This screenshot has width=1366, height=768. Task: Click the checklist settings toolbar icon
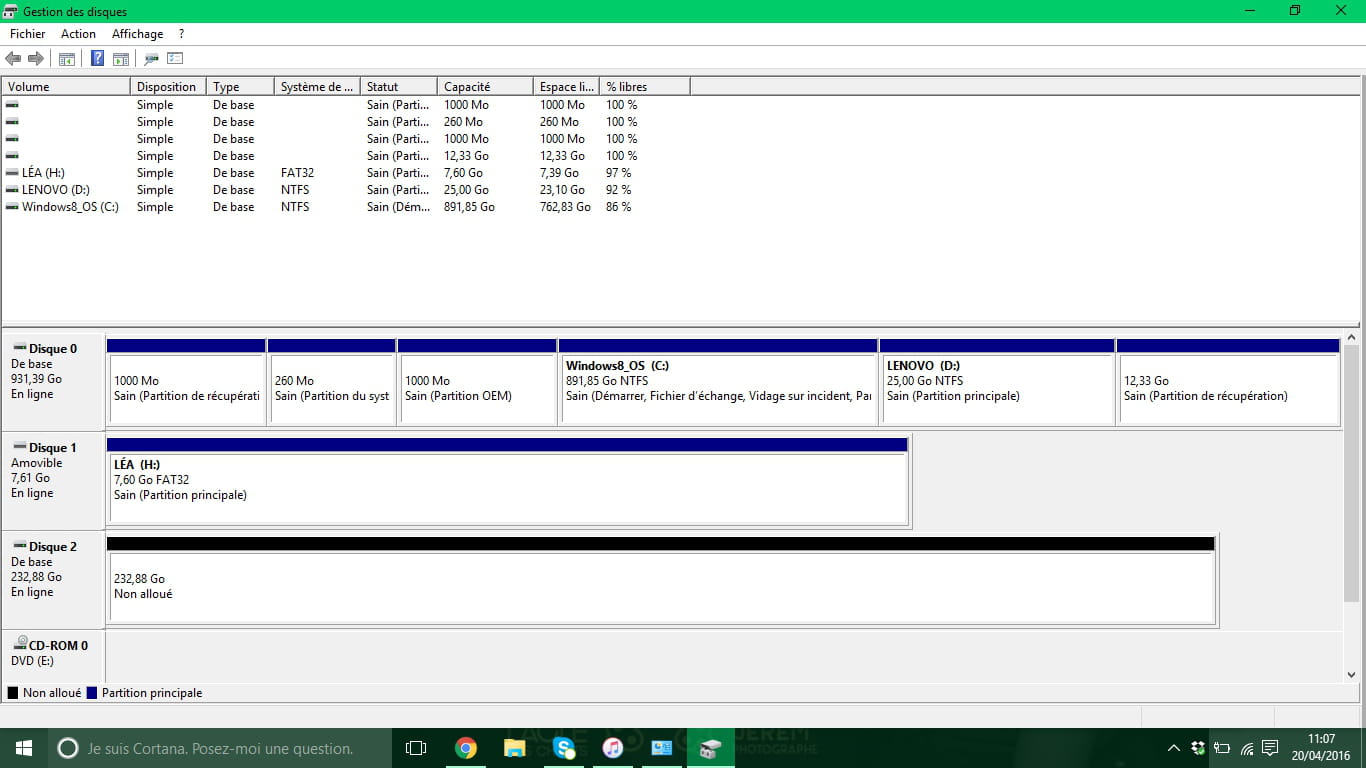coord(175,59)
